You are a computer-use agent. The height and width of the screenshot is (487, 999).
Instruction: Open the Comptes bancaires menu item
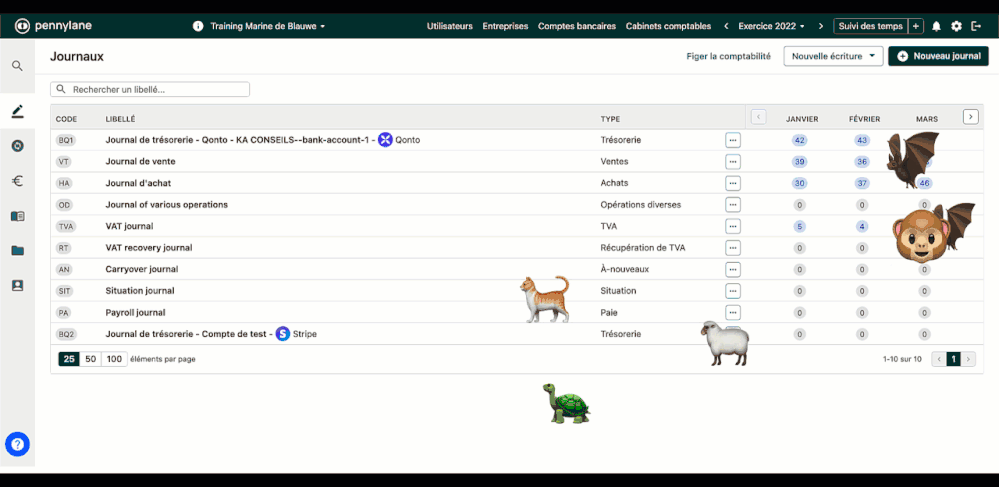[576, 26]
